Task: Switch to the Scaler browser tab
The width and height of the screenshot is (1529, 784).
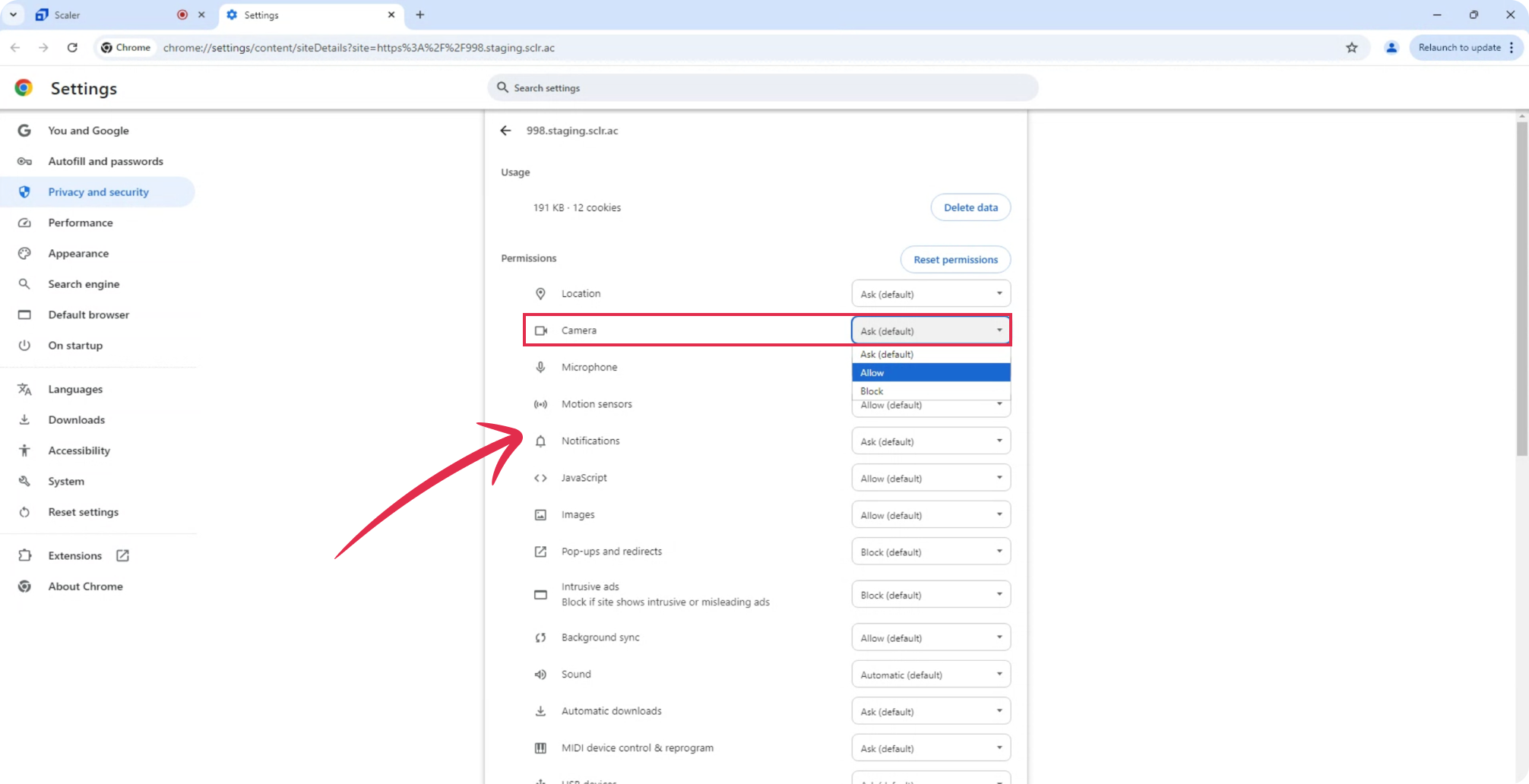Action: 120,14
